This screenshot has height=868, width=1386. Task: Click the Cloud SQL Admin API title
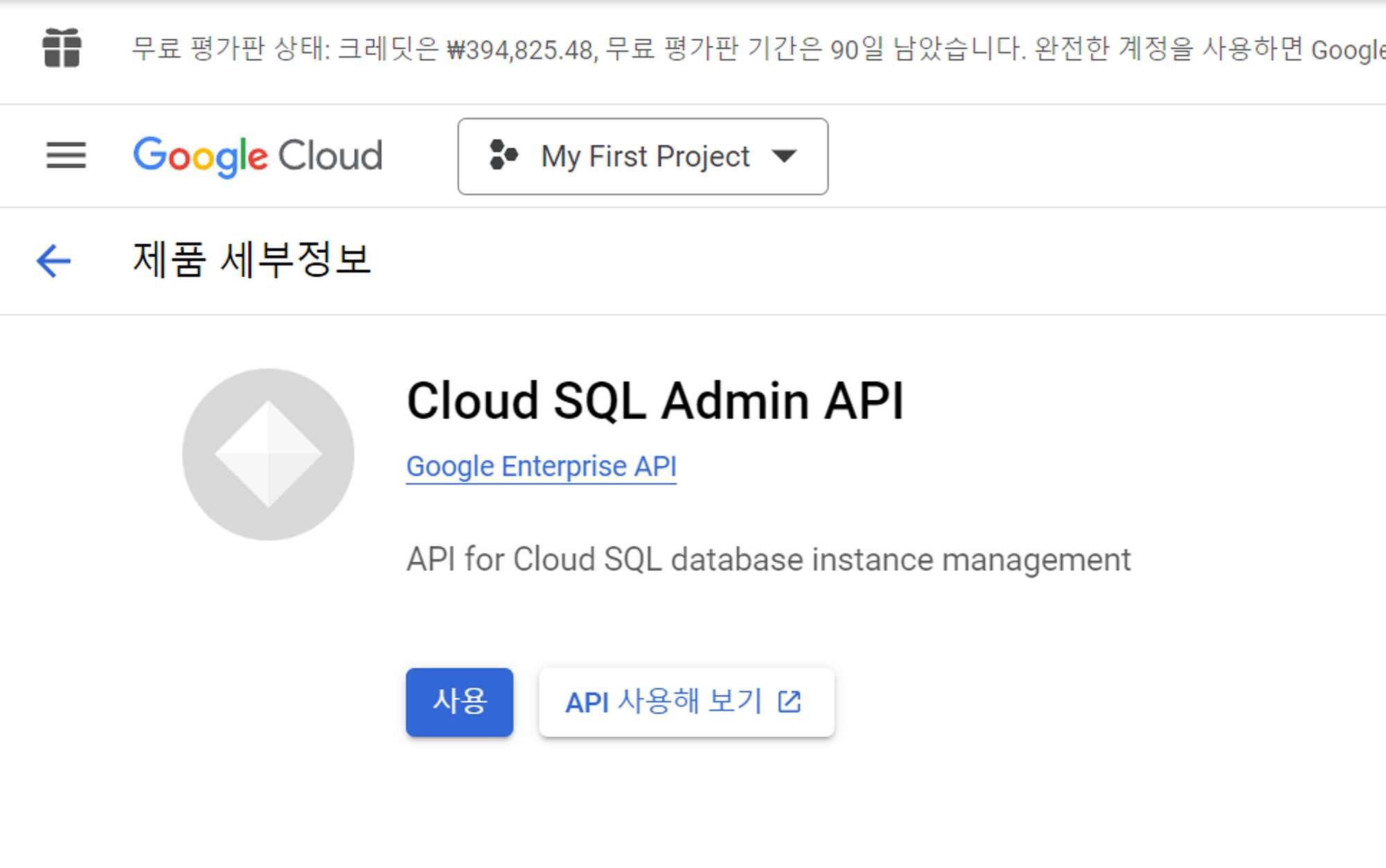[x=655, y=401]
